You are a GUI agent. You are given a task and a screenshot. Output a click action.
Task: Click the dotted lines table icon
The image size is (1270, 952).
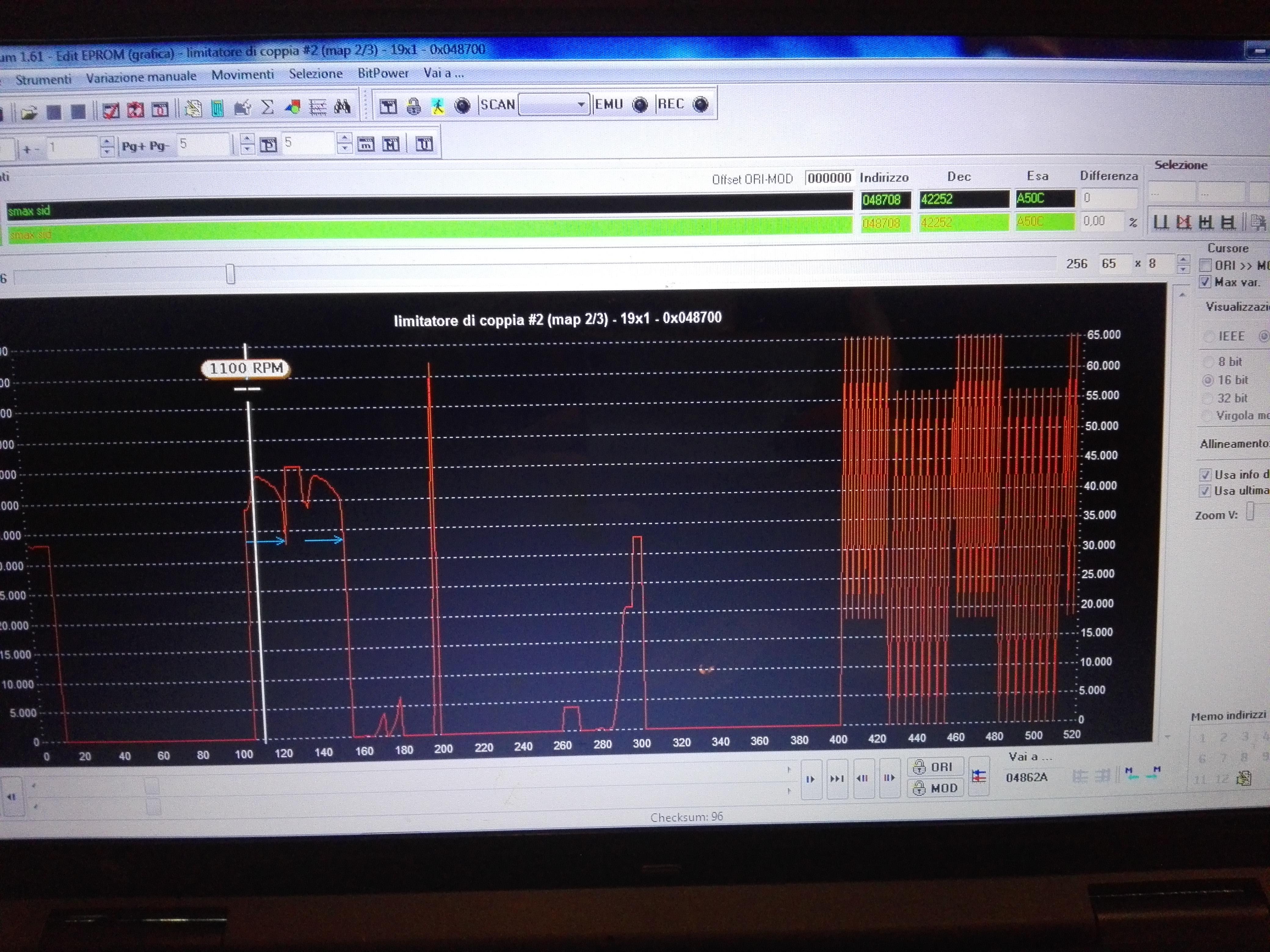click(x=317, y=107)
